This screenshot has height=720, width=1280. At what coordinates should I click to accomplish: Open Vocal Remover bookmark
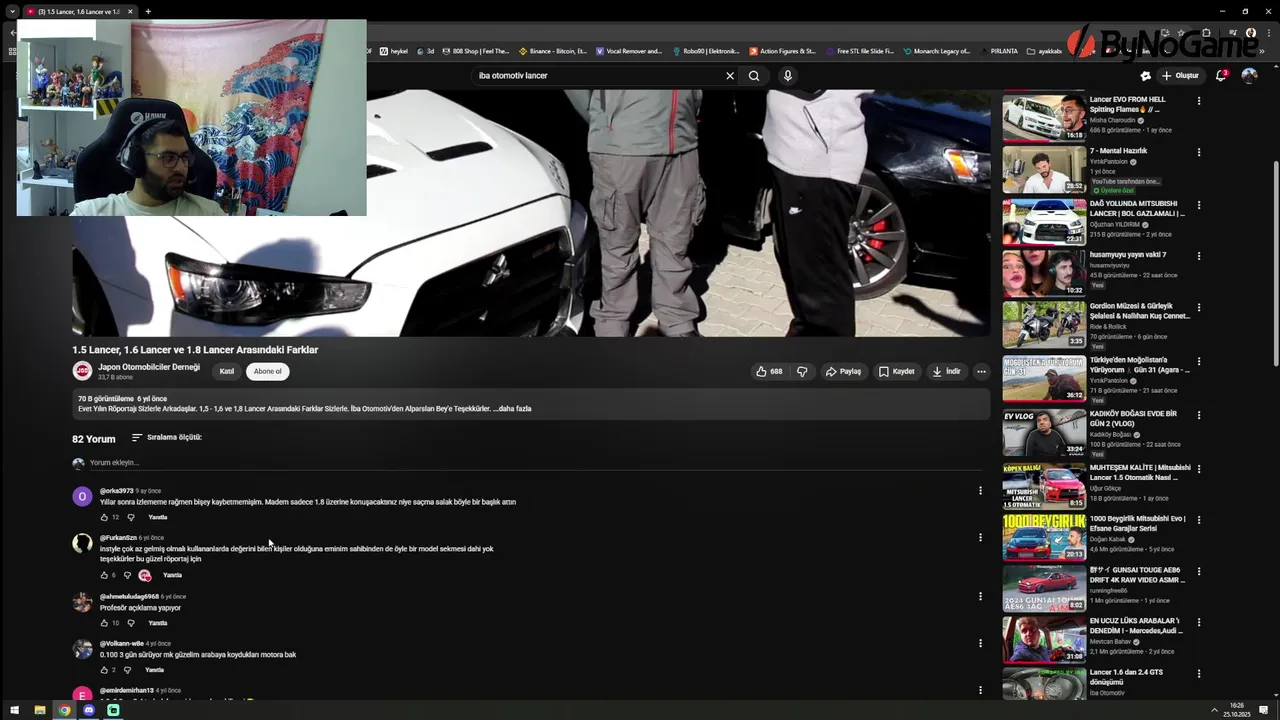629,51
